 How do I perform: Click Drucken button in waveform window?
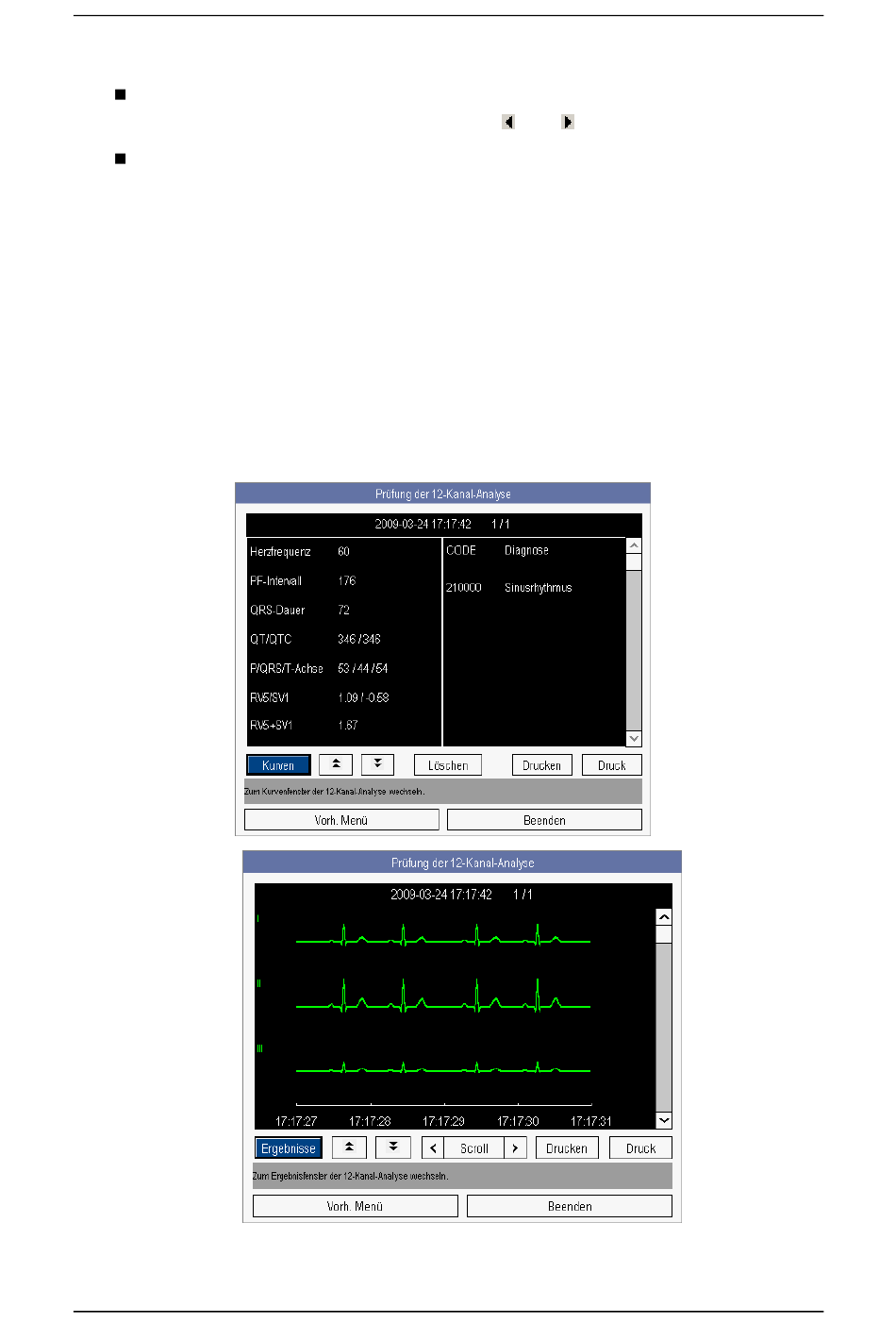point(567,1148)
